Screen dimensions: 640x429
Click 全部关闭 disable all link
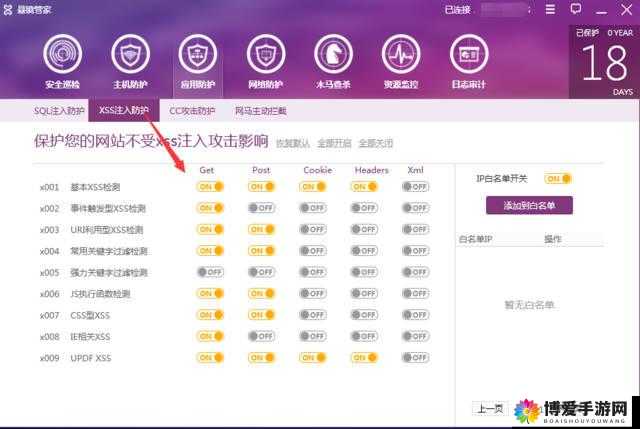point(376,143)
